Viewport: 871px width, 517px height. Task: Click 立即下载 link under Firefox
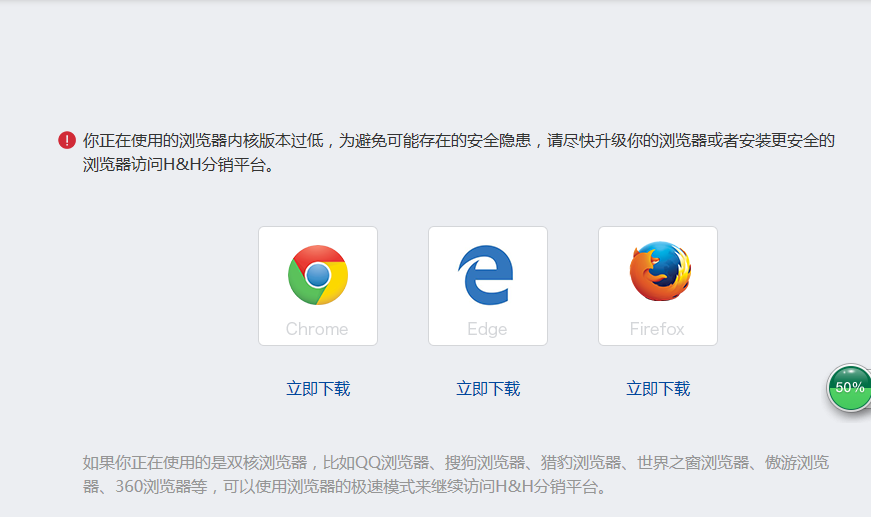coord(658,388)
